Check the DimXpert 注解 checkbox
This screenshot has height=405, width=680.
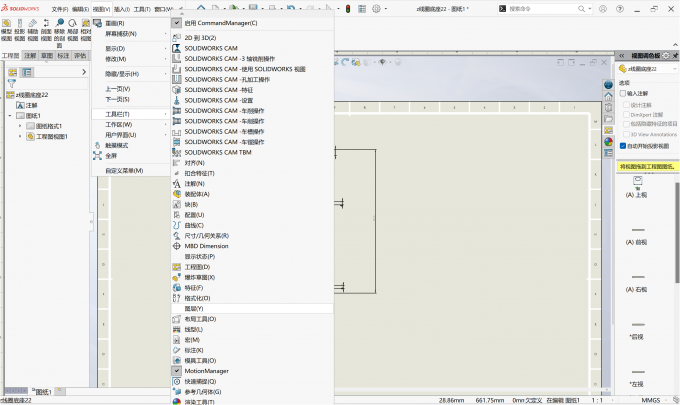coord(626,114)
